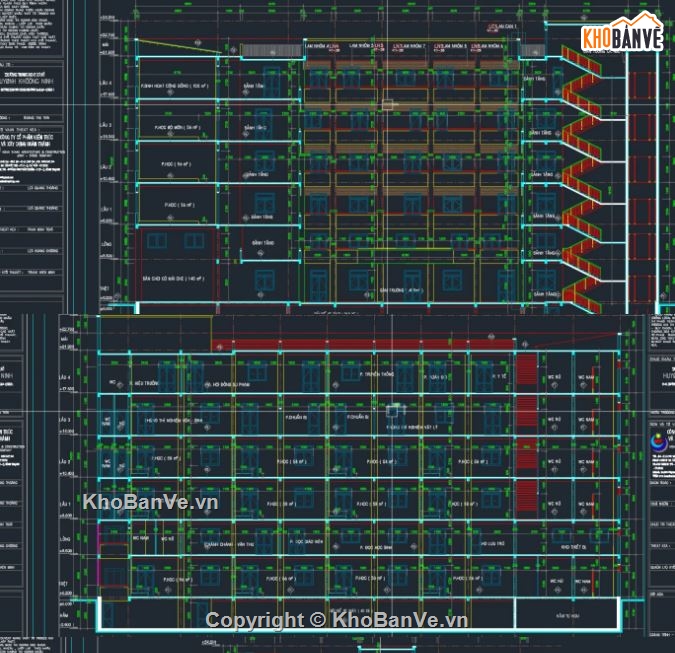
Task: Click the P.HỌC BỘ MÔN (54 m²) room label
Action: [178, 127]
